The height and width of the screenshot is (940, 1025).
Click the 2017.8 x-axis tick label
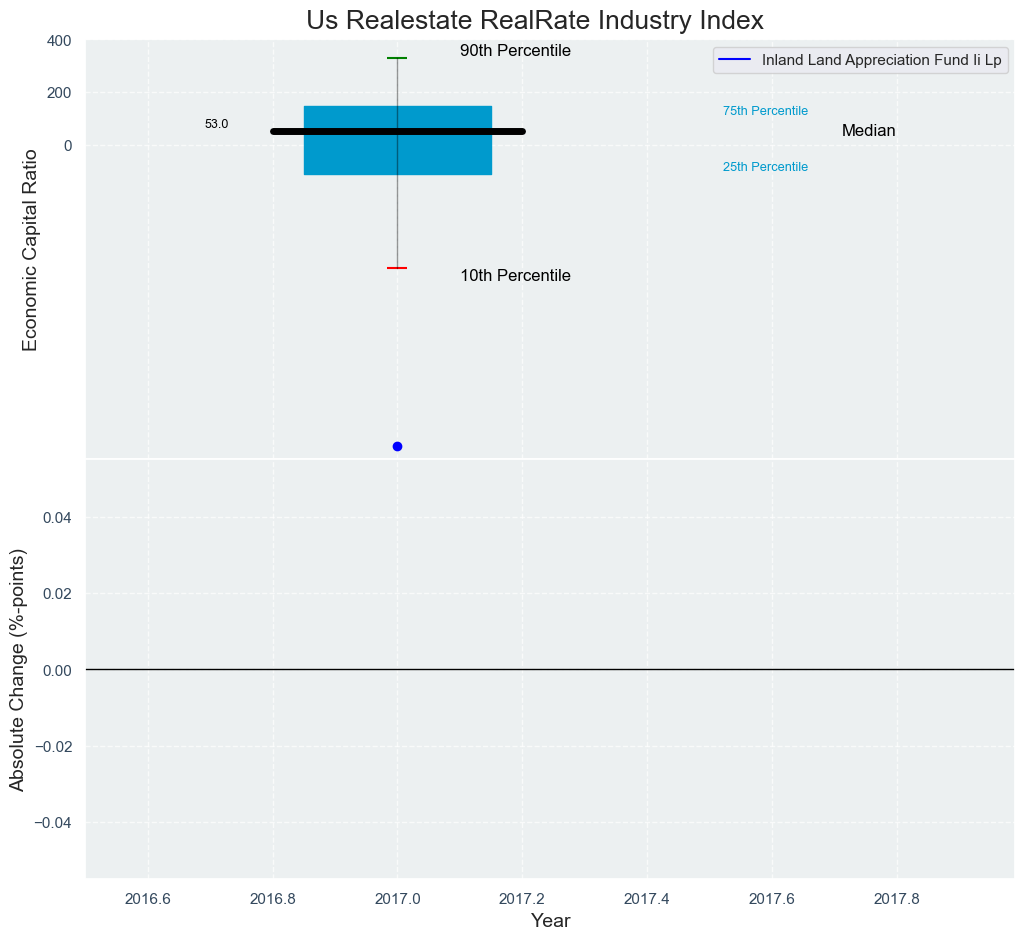coord(897,897)
